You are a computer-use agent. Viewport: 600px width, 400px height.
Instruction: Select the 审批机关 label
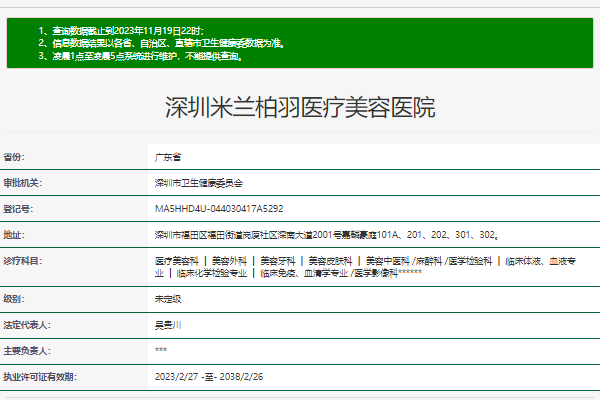23,183
